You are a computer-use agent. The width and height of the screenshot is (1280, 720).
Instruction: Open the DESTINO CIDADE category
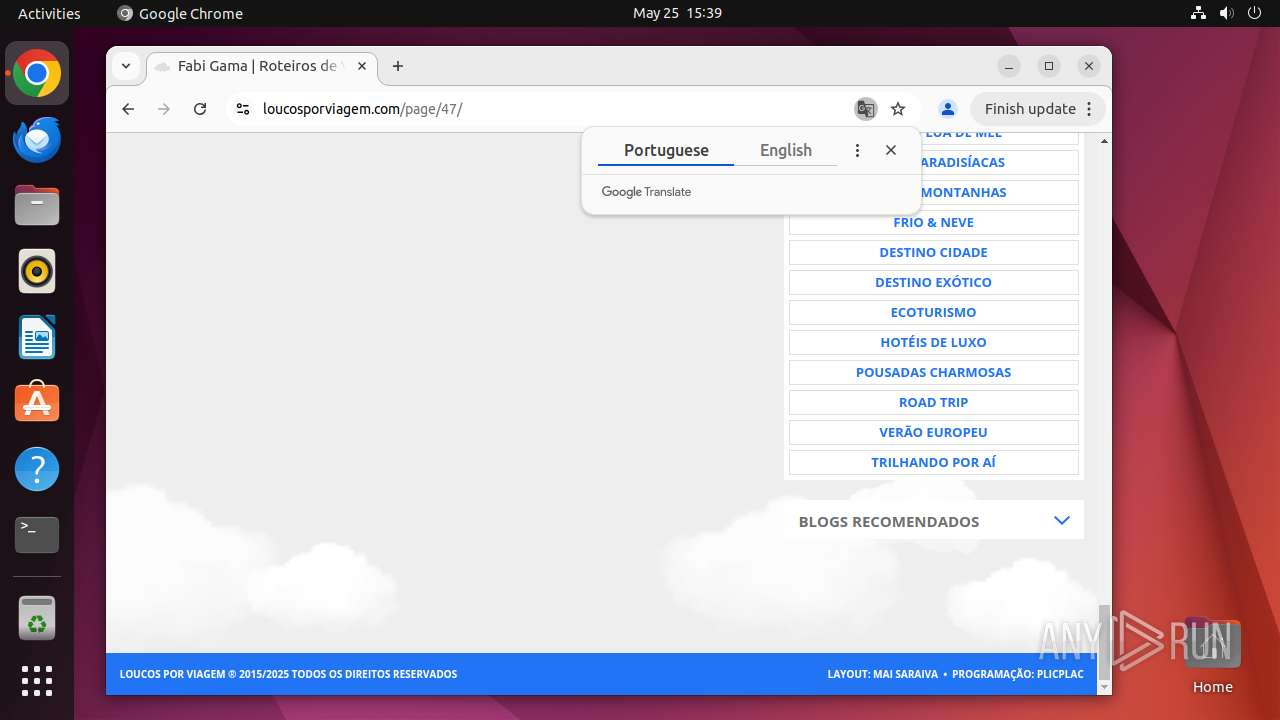934,252
